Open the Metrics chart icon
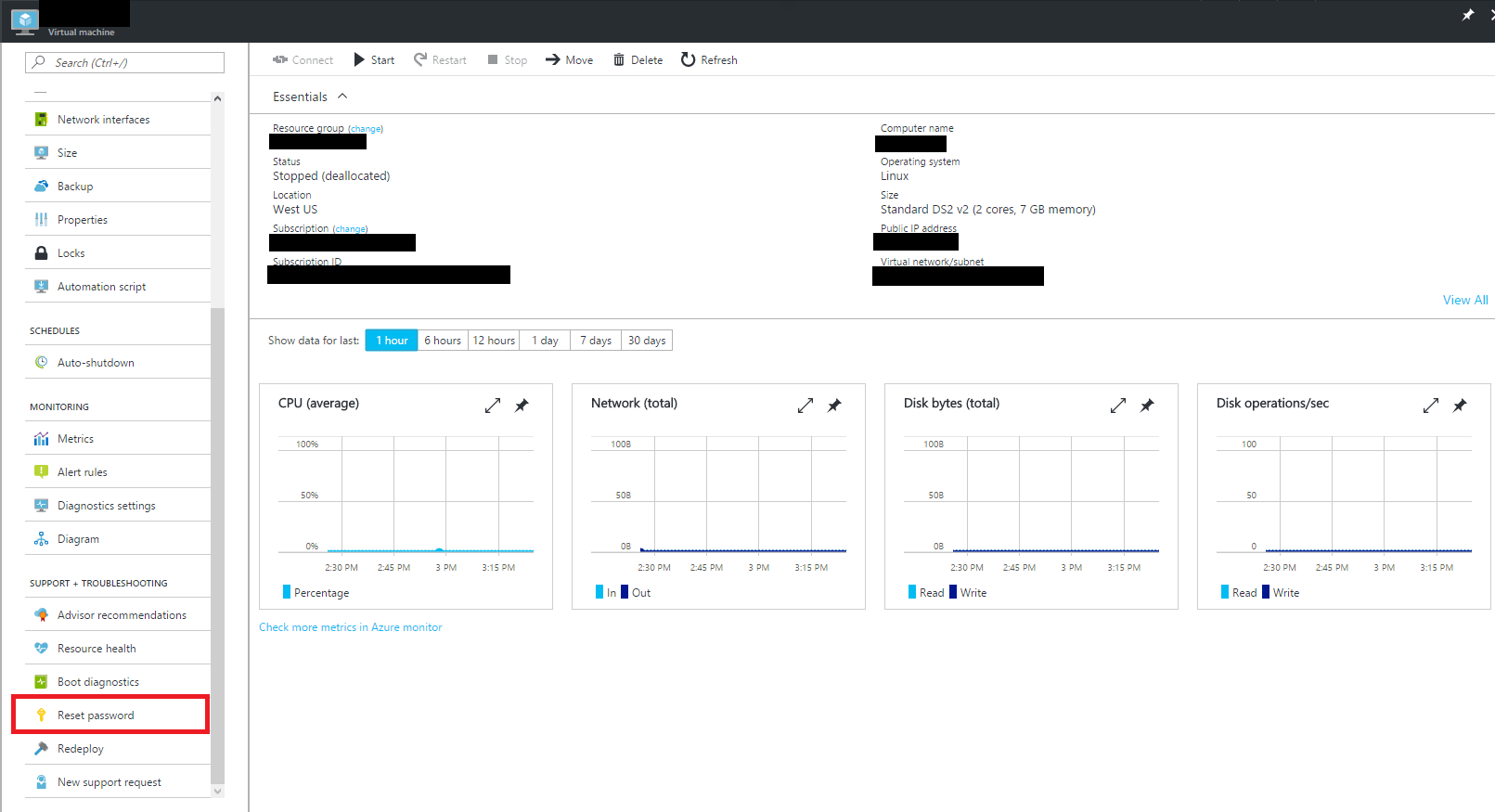 pyautogui.click(x=41, y=439)
